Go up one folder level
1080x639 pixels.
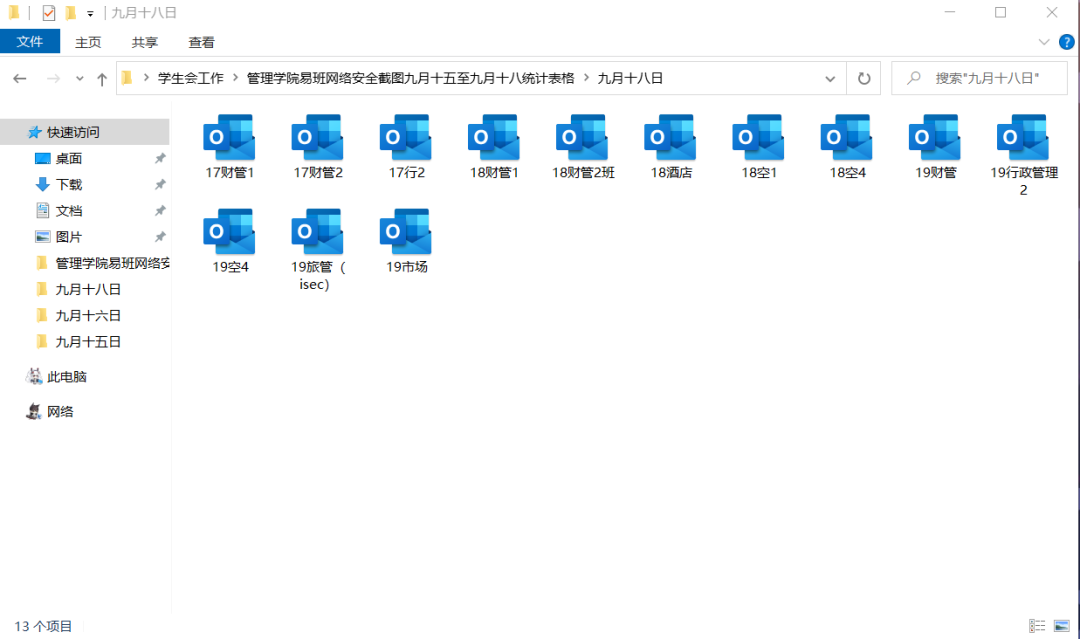(x=102, y=78)
